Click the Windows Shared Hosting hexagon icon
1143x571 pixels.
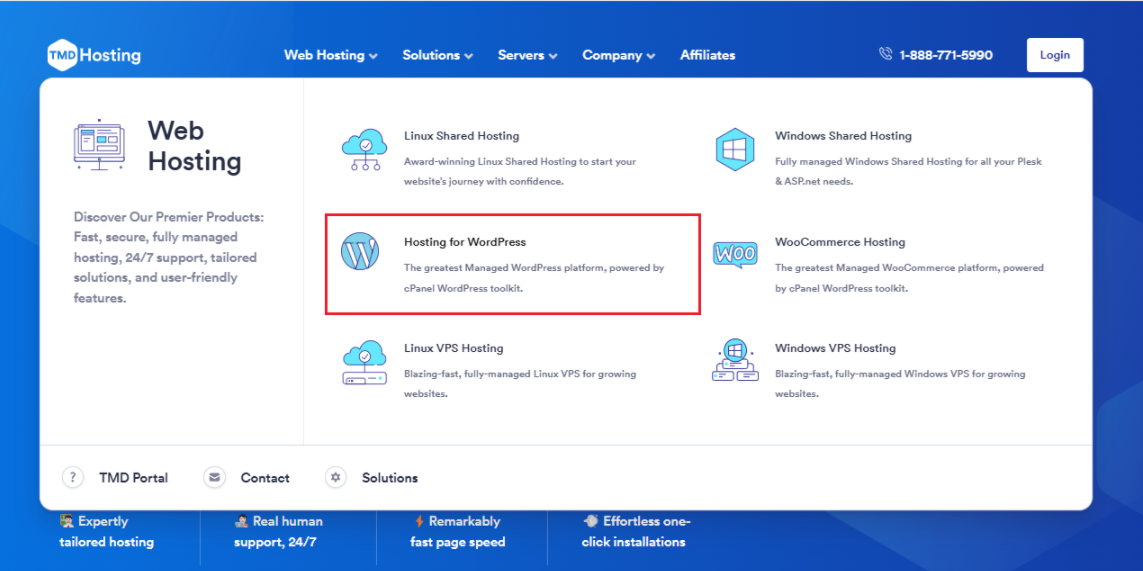click(x=735, y=149)
